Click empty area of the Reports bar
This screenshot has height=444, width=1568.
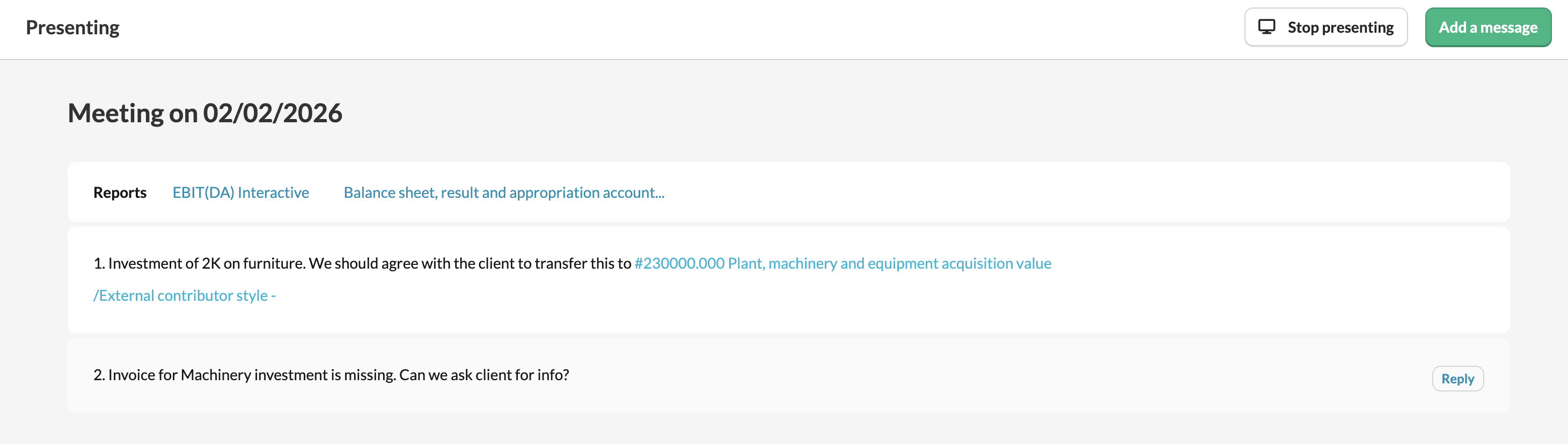[x=1035, y=193]
